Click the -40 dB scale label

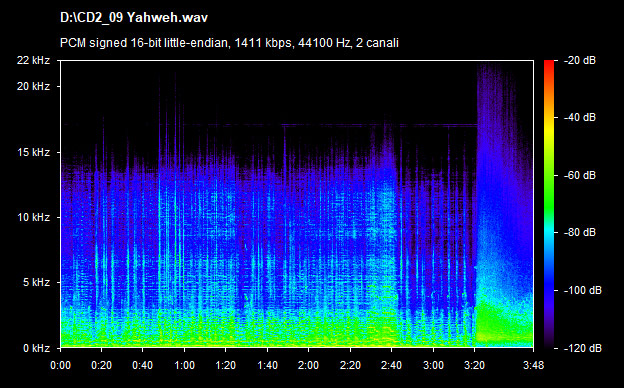tap(580, 117)
